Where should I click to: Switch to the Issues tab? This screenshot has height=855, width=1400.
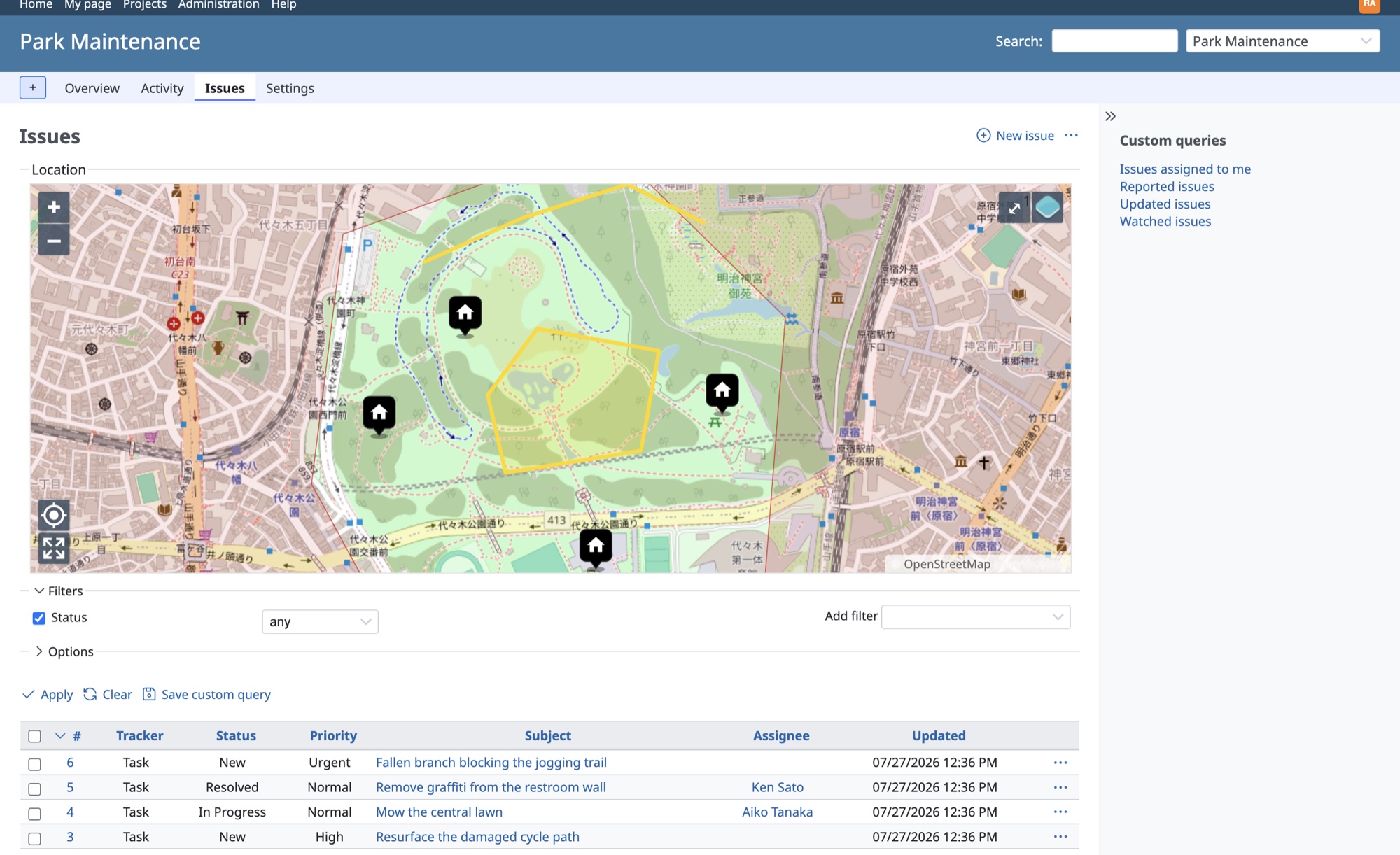coord(225,88)
